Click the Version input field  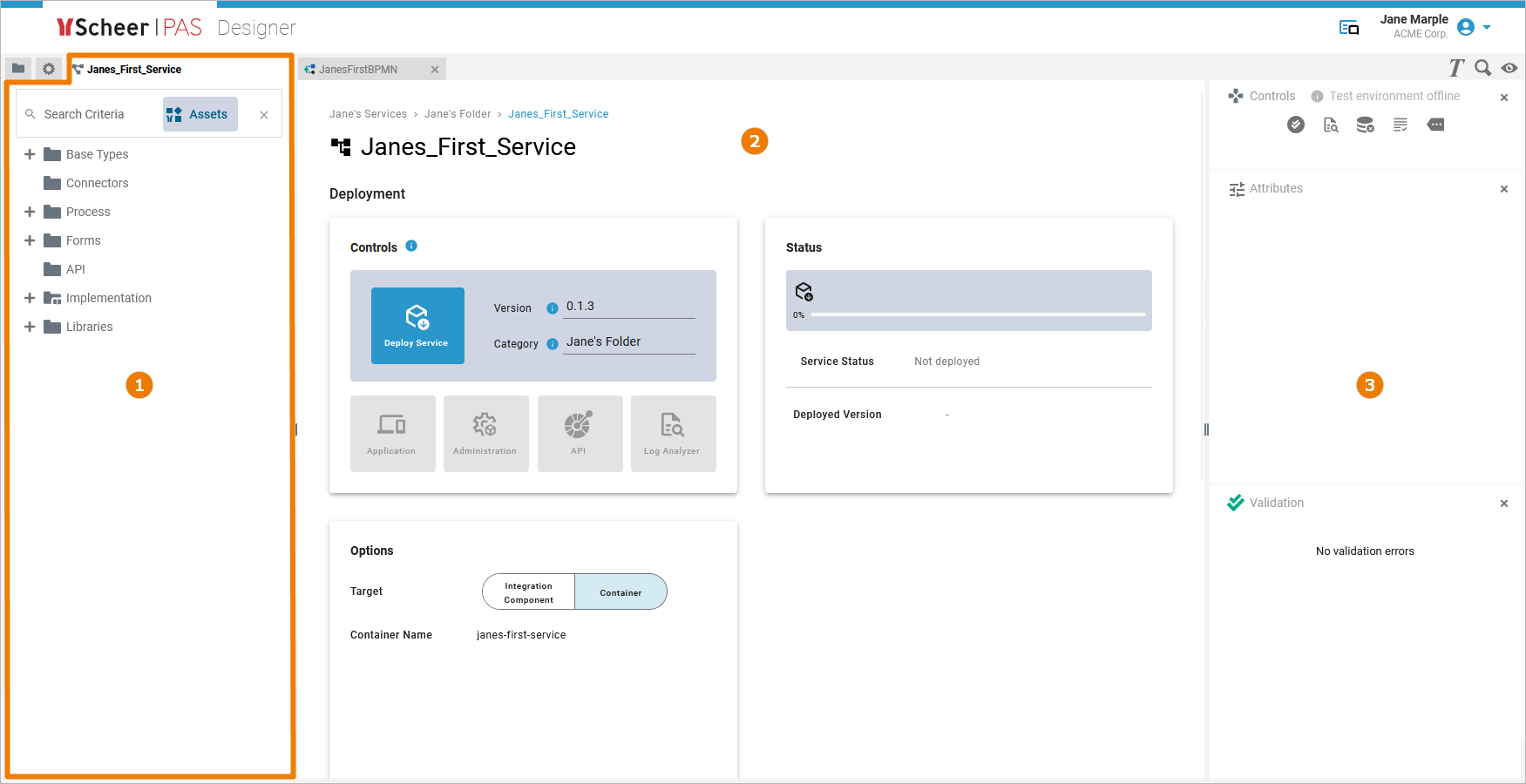629,307
